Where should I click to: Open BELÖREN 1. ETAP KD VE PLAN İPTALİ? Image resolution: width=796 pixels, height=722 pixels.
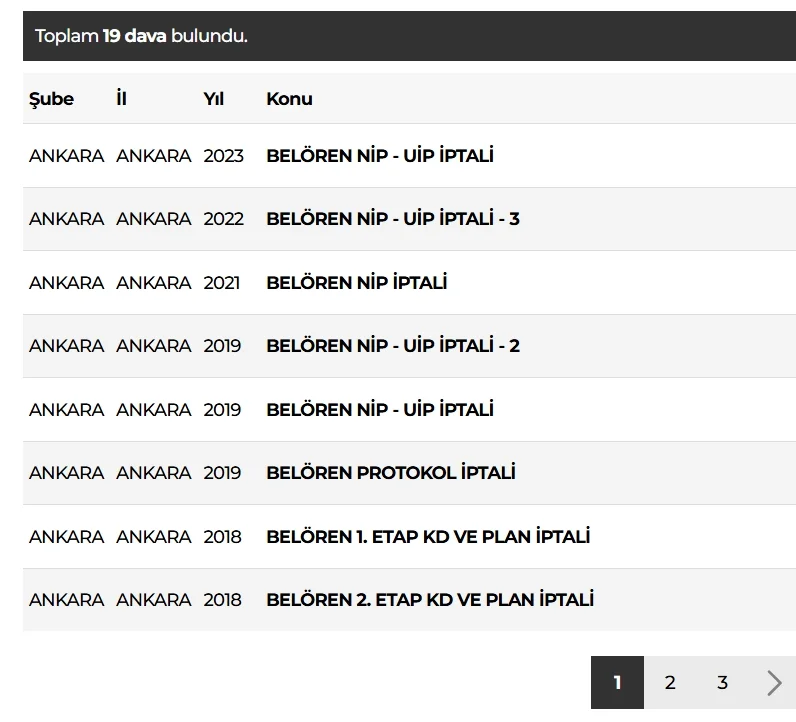tap(427, 537)
